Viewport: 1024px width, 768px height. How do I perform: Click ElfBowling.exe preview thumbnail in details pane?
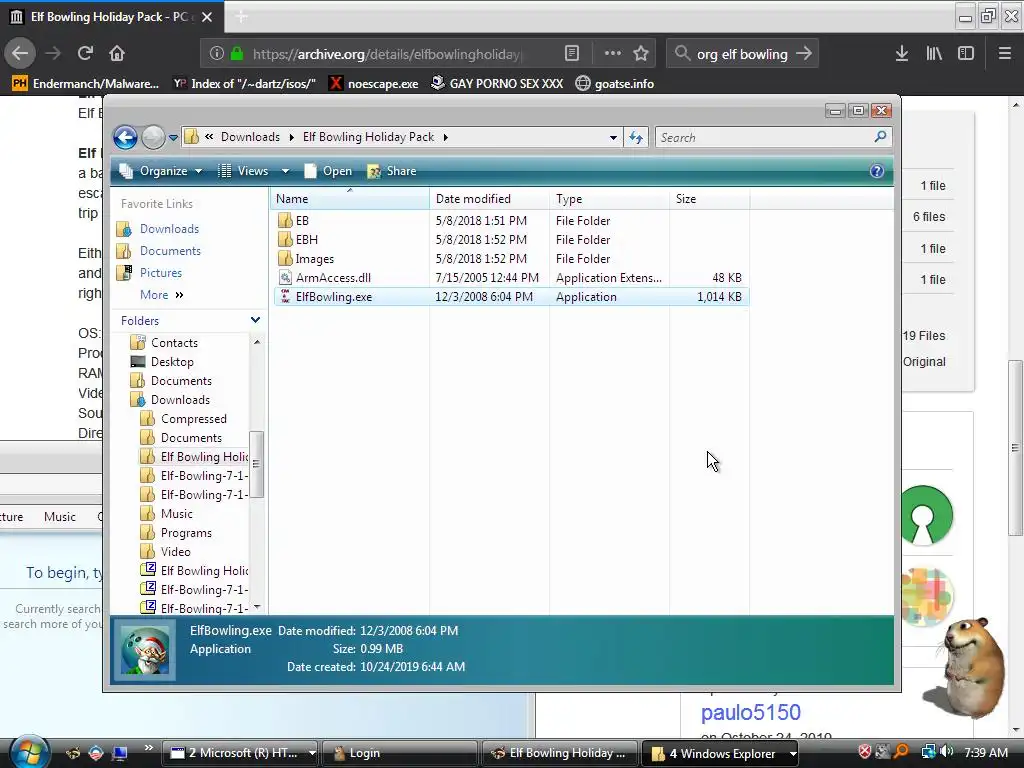pyautogui.click(x=145, y=650)
